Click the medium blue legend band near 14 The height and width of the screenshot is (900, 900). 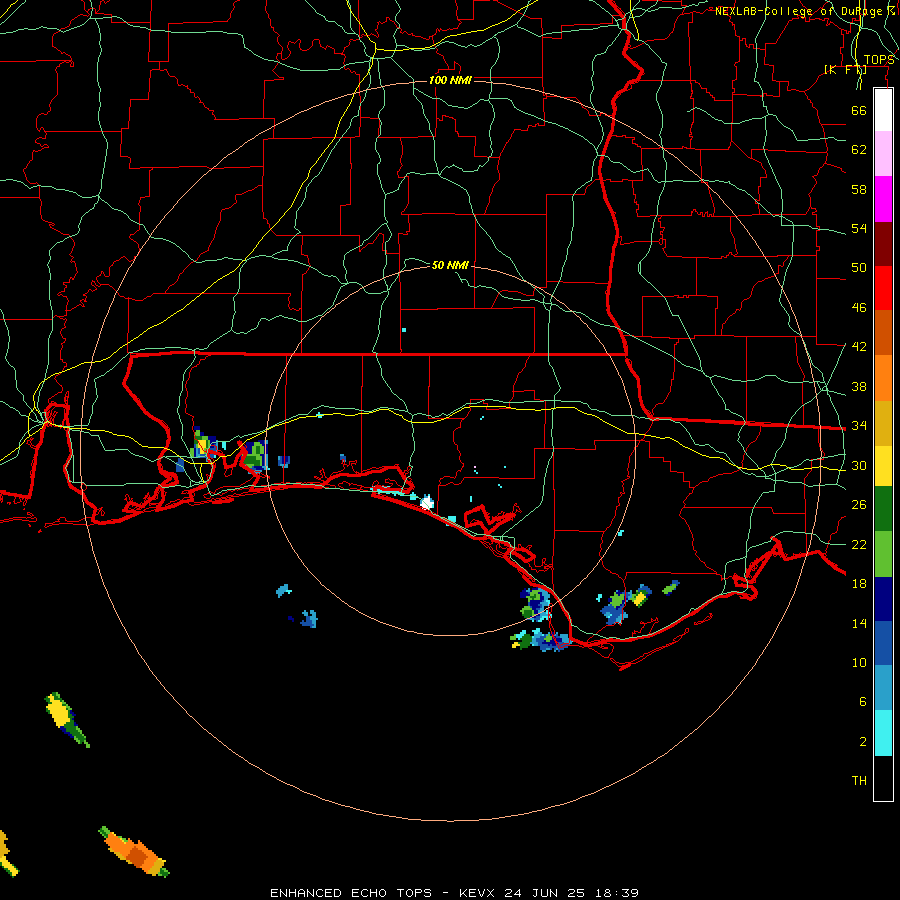click(x=883, y=643)
